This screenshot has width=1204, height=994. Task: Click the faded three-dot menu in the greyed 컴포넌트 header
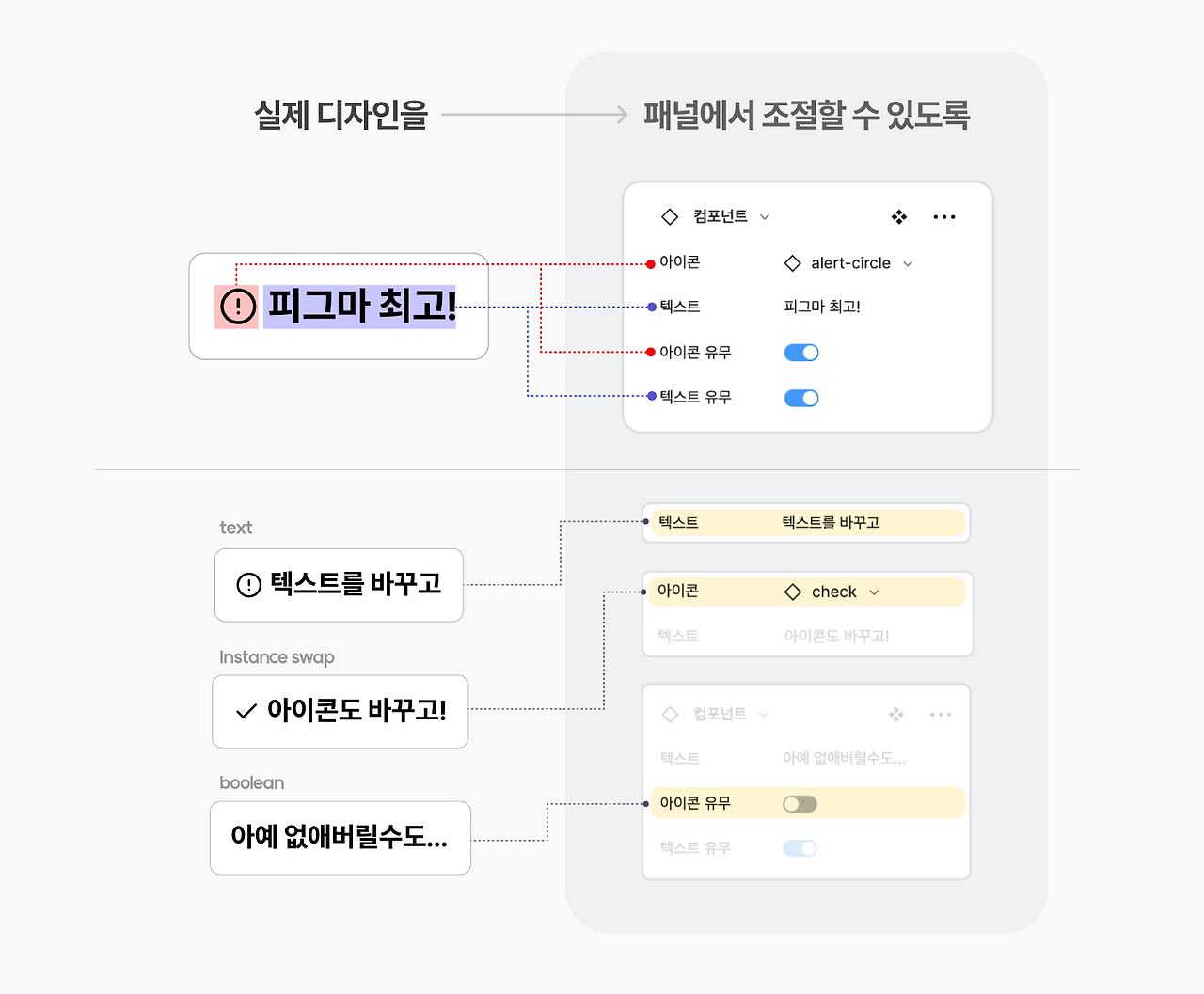click(x=941, y=715)
